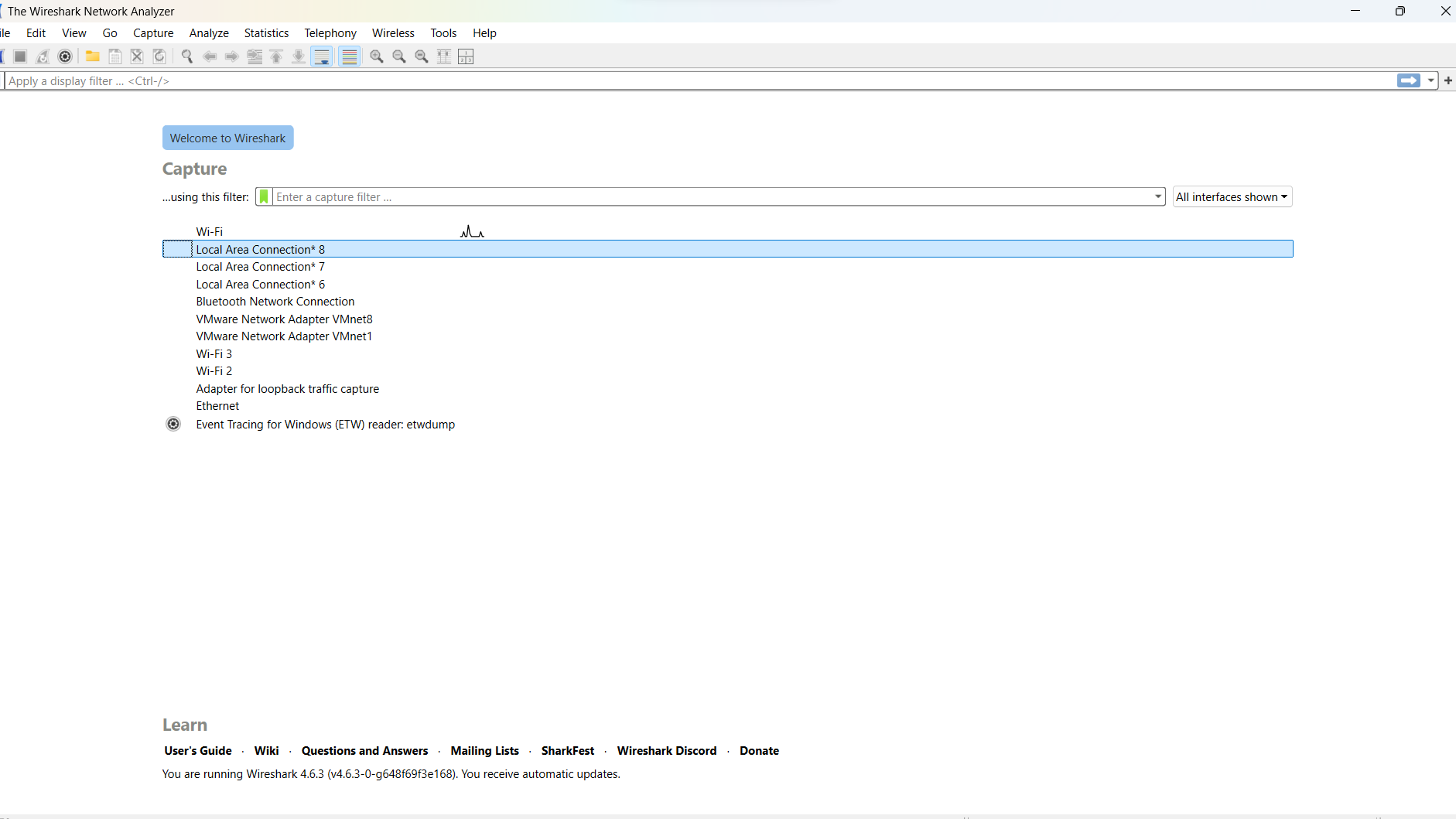Click the reload capture file icon
Viewport: 1456px width, 819px height.
[159, 56]
